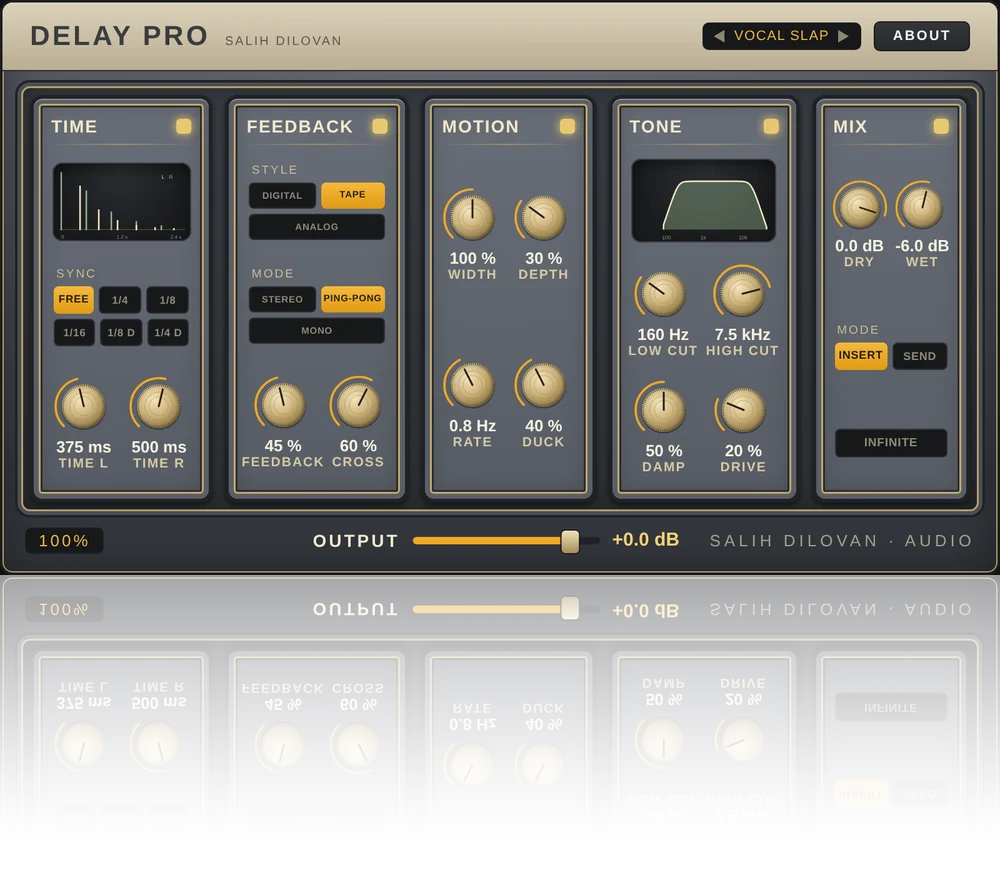Click the TIME R knob
The image size is (1000, 891).
(x=158, y=406)
